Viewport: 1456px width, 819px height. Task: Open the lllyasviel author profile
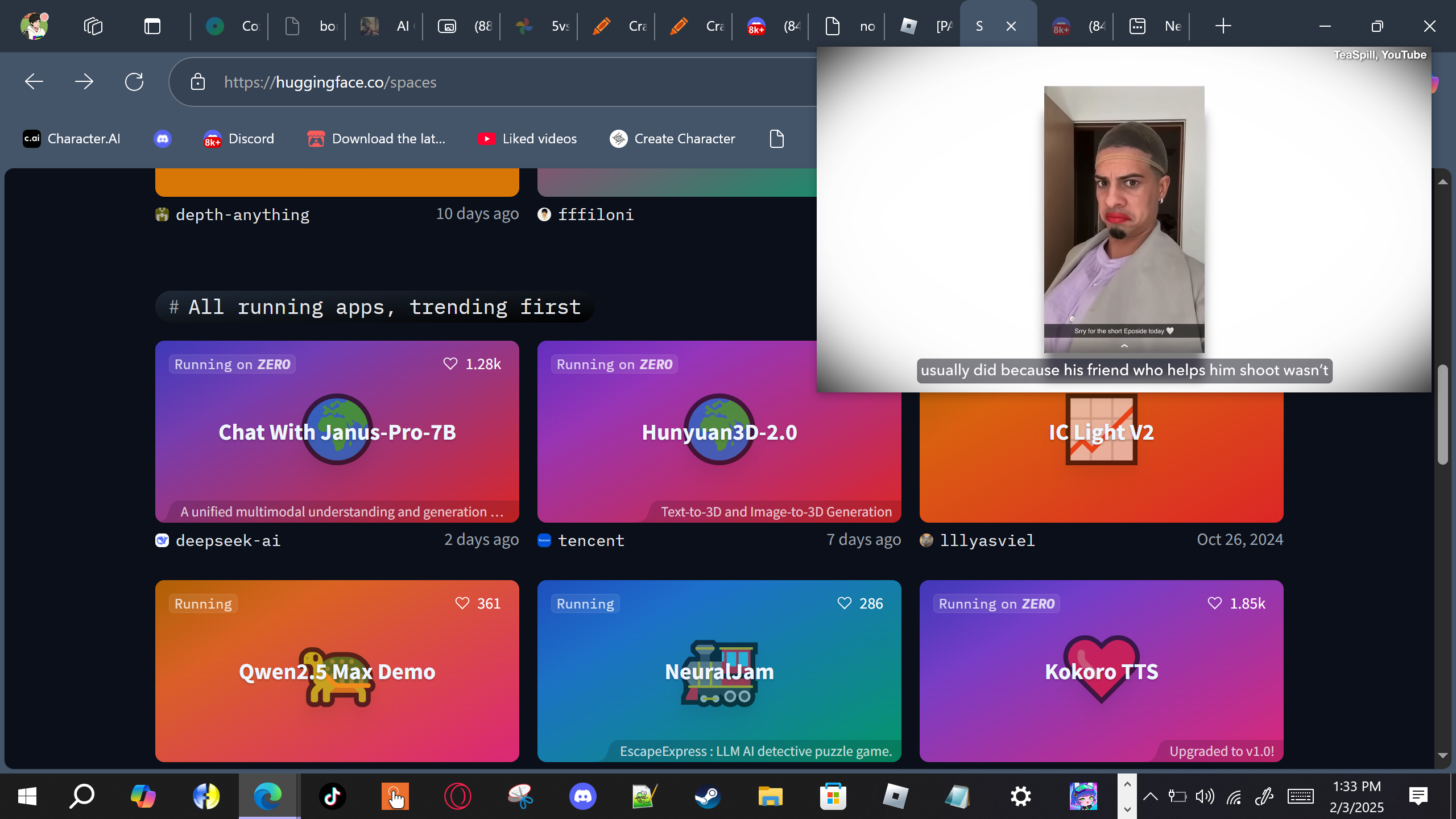click(x=987, y=540)
